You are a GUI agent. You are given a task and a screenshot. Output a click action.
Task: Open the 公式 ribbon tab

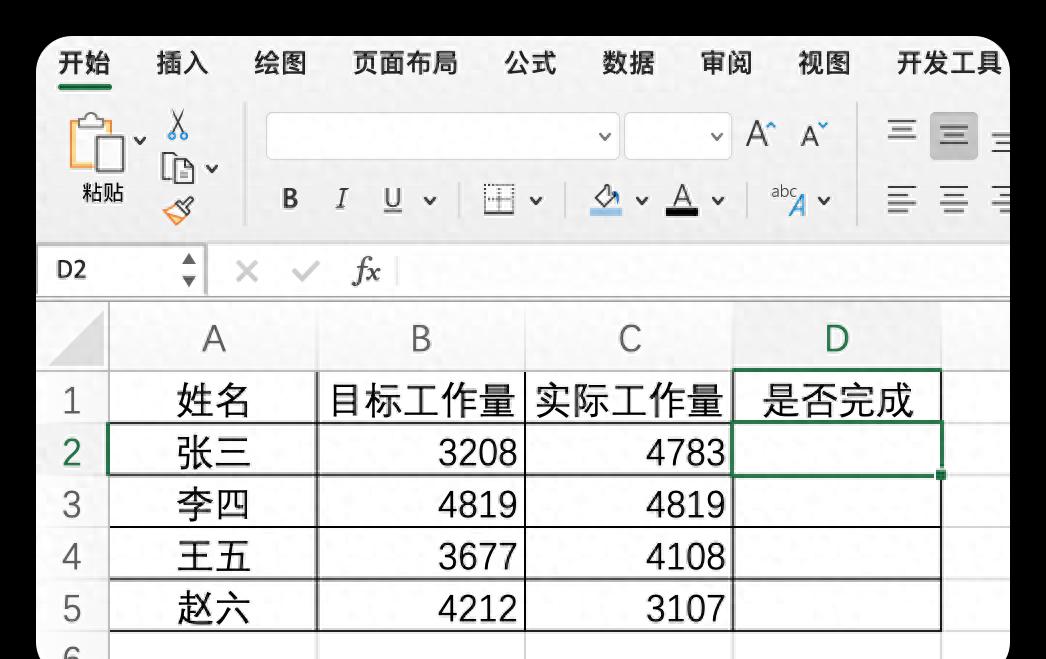pos(530,63)
